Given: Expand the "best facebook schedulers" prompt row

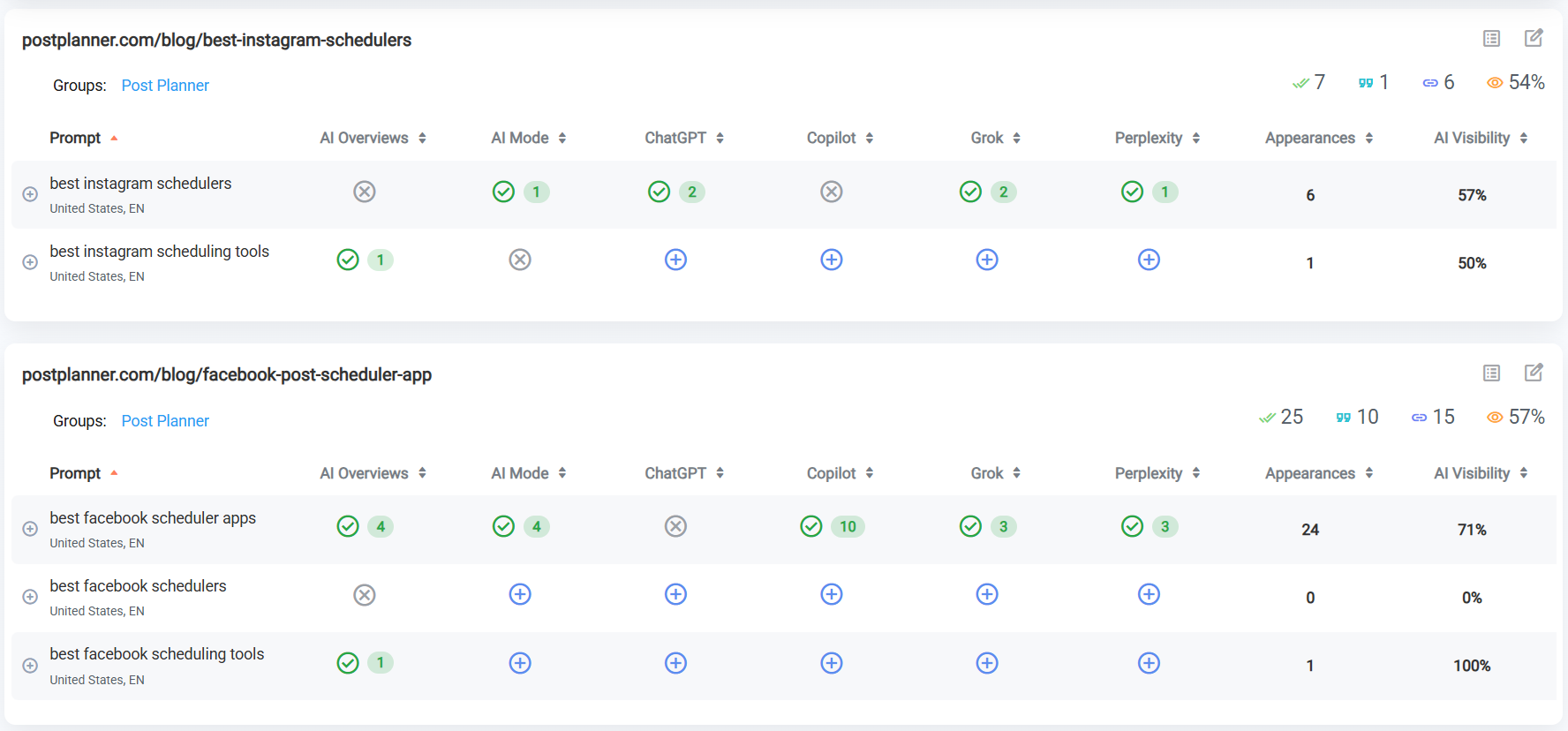Looking at the screenshot, I should (30, 597).
